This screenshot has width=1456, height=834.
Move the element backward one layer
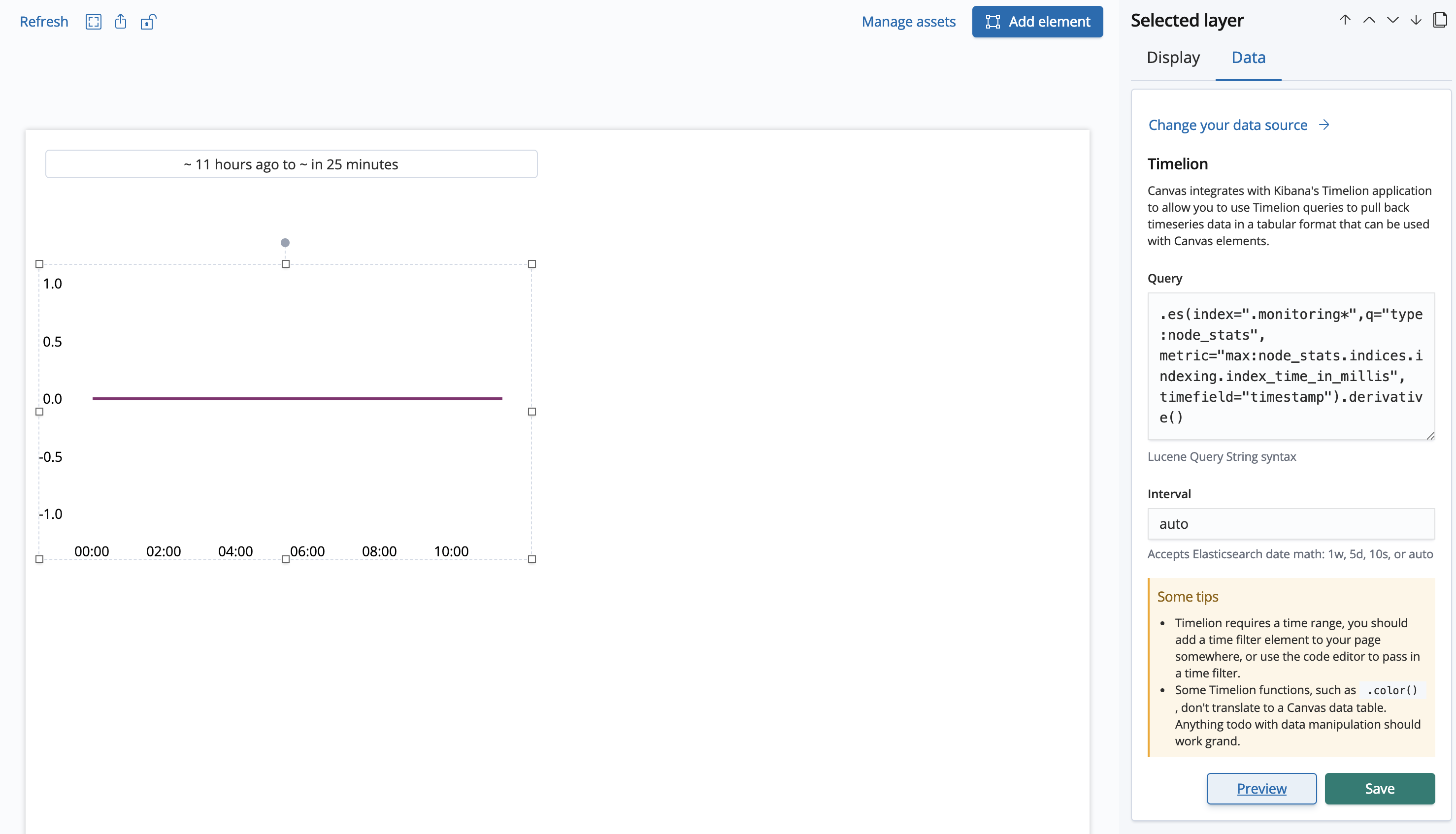(x=1392, y=20)
